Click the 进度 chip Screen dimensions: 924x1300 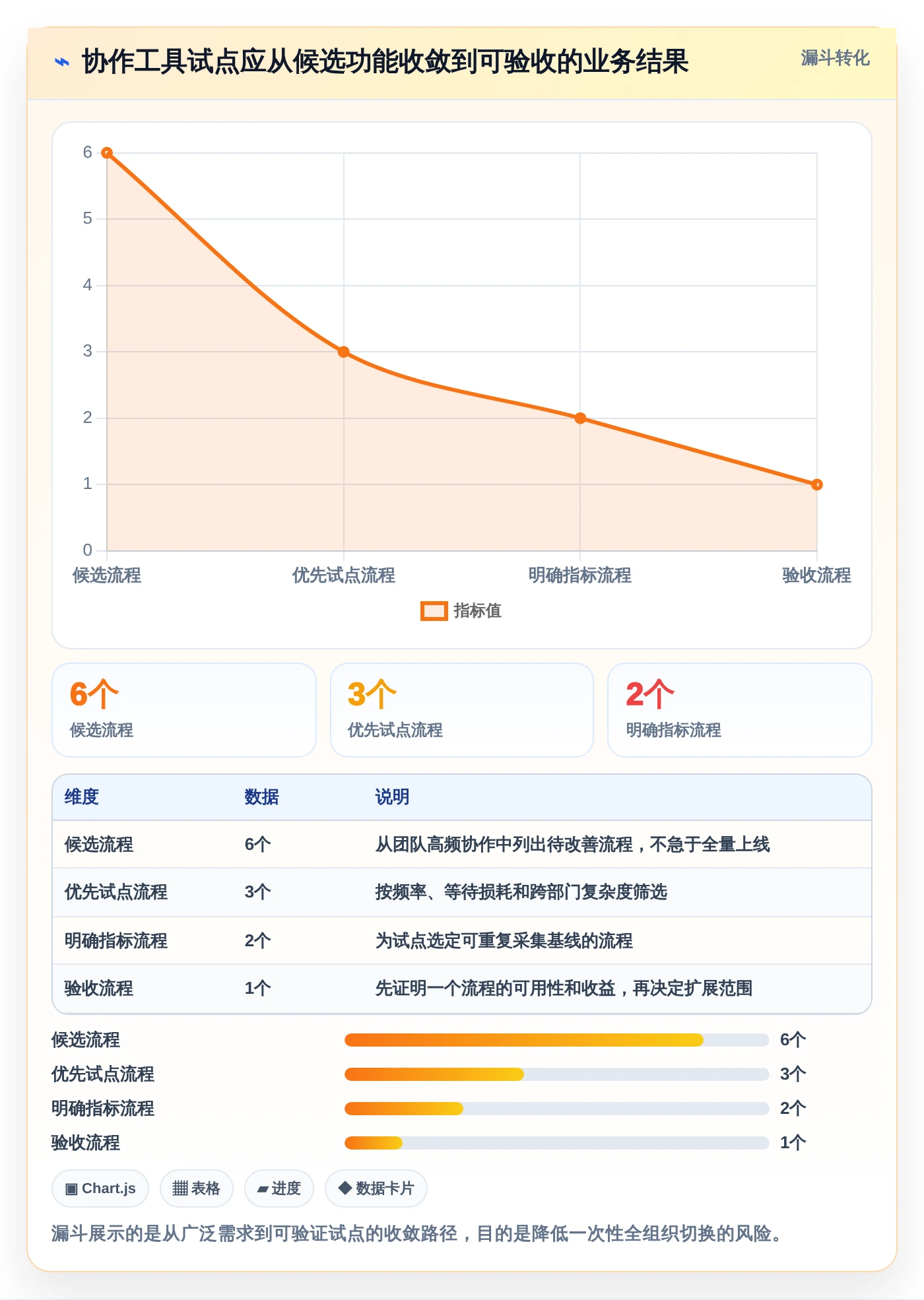[279, 1188]
